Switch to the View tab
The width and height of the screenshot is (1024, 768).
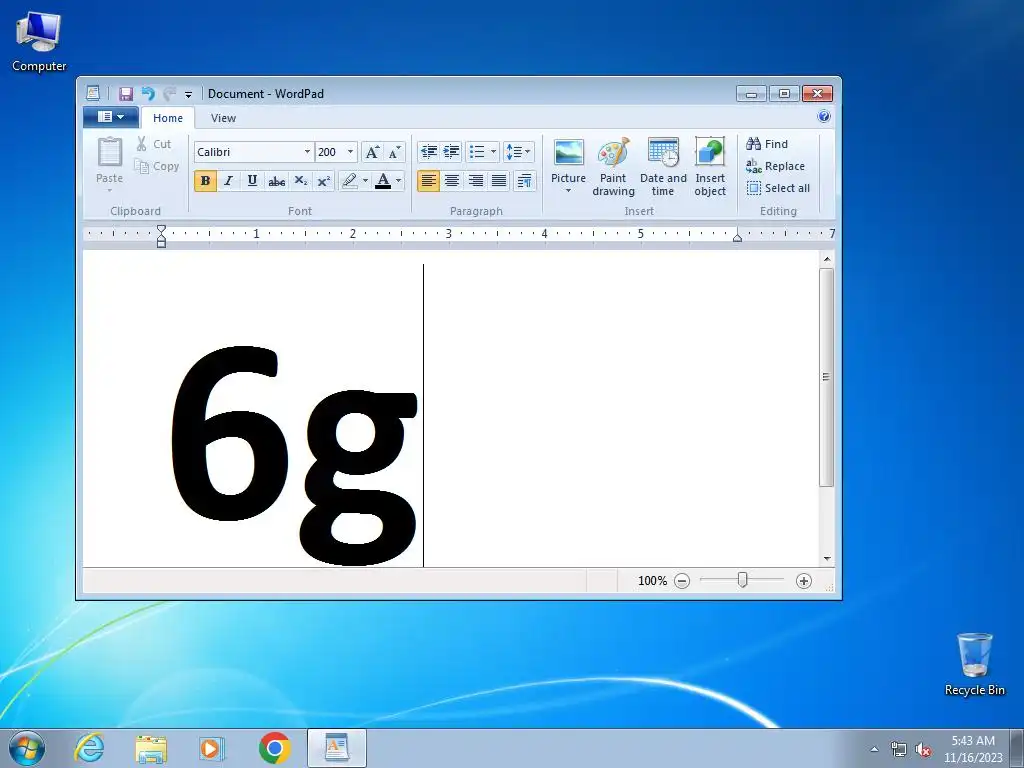click(223, 118)
